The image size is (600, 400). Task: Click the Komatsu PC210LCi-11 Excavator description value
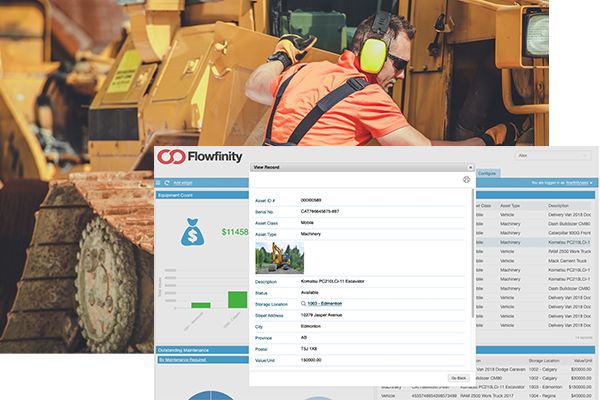[333, 281]
